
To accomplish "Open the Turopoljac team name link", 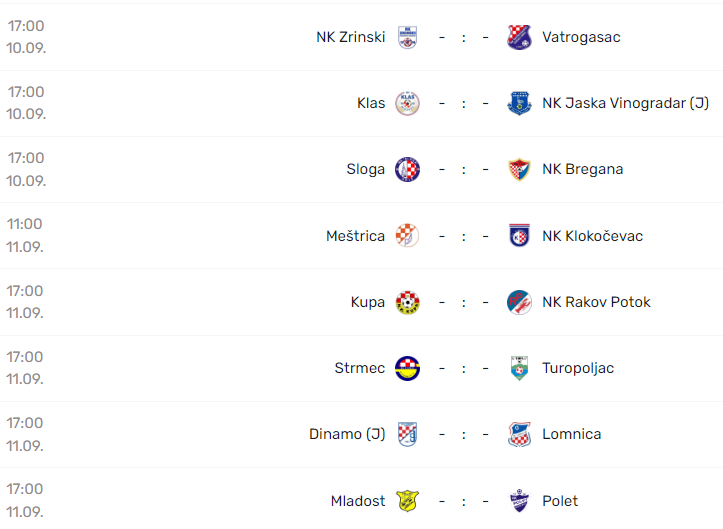I will 578,368.
